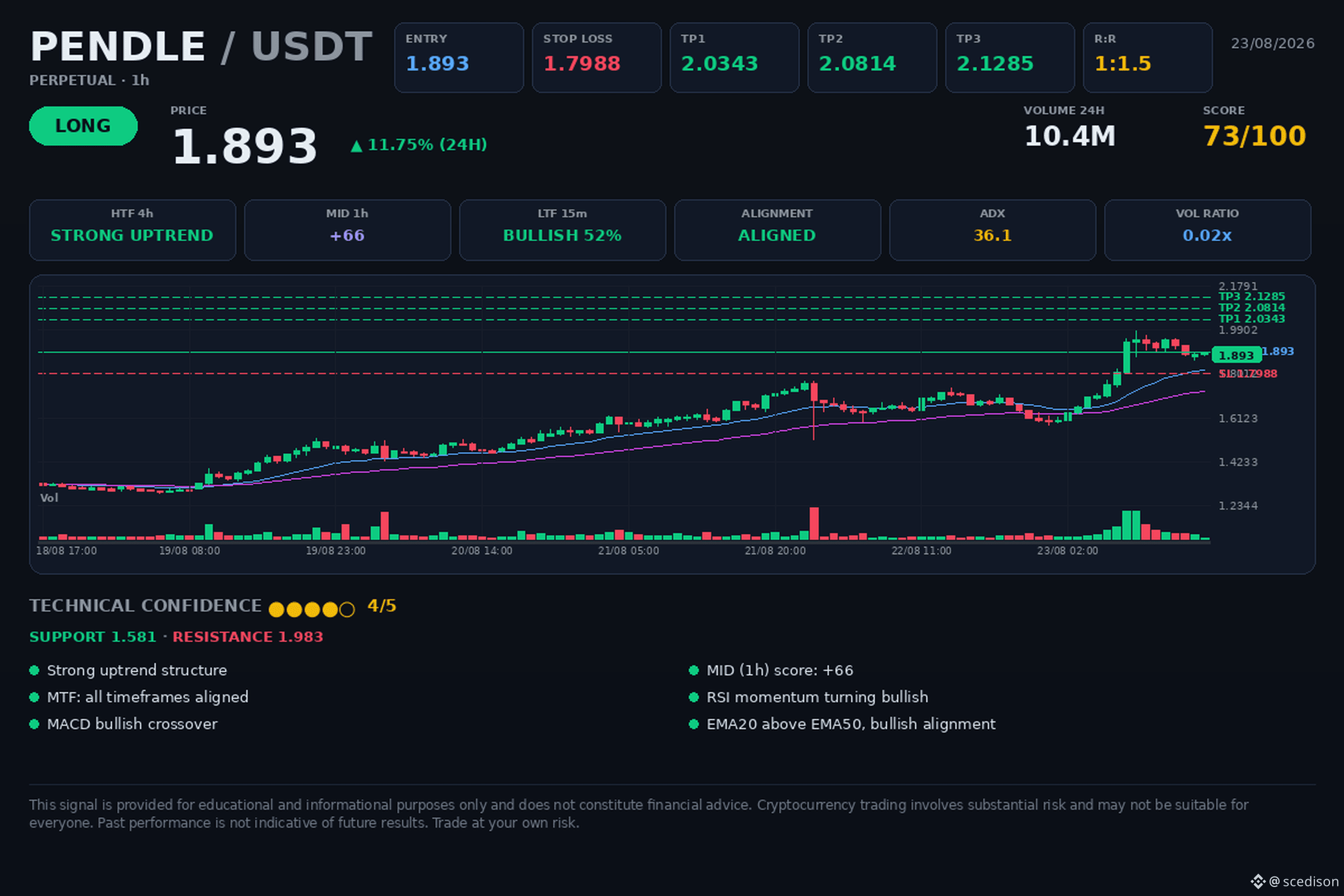Click the 20/08 14:00 time axis label

[482, 551]
